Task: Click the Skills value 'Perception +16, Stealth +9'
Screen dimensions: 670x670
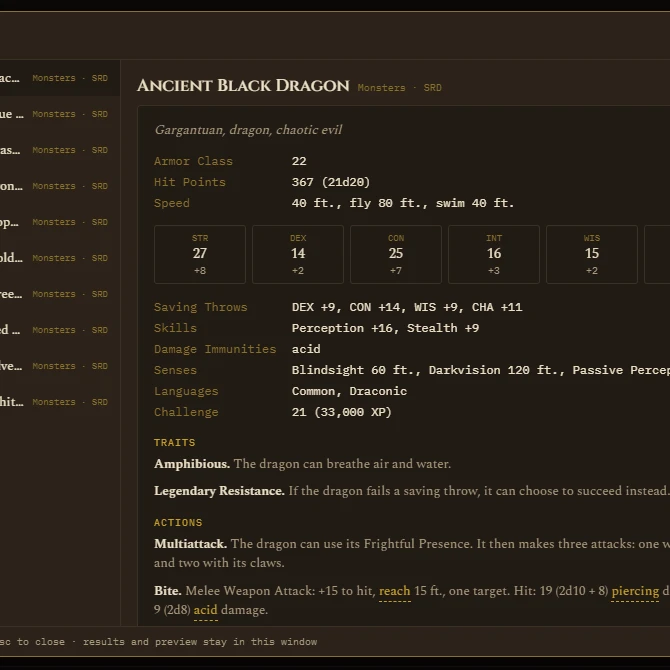Action: click(385, 328)
